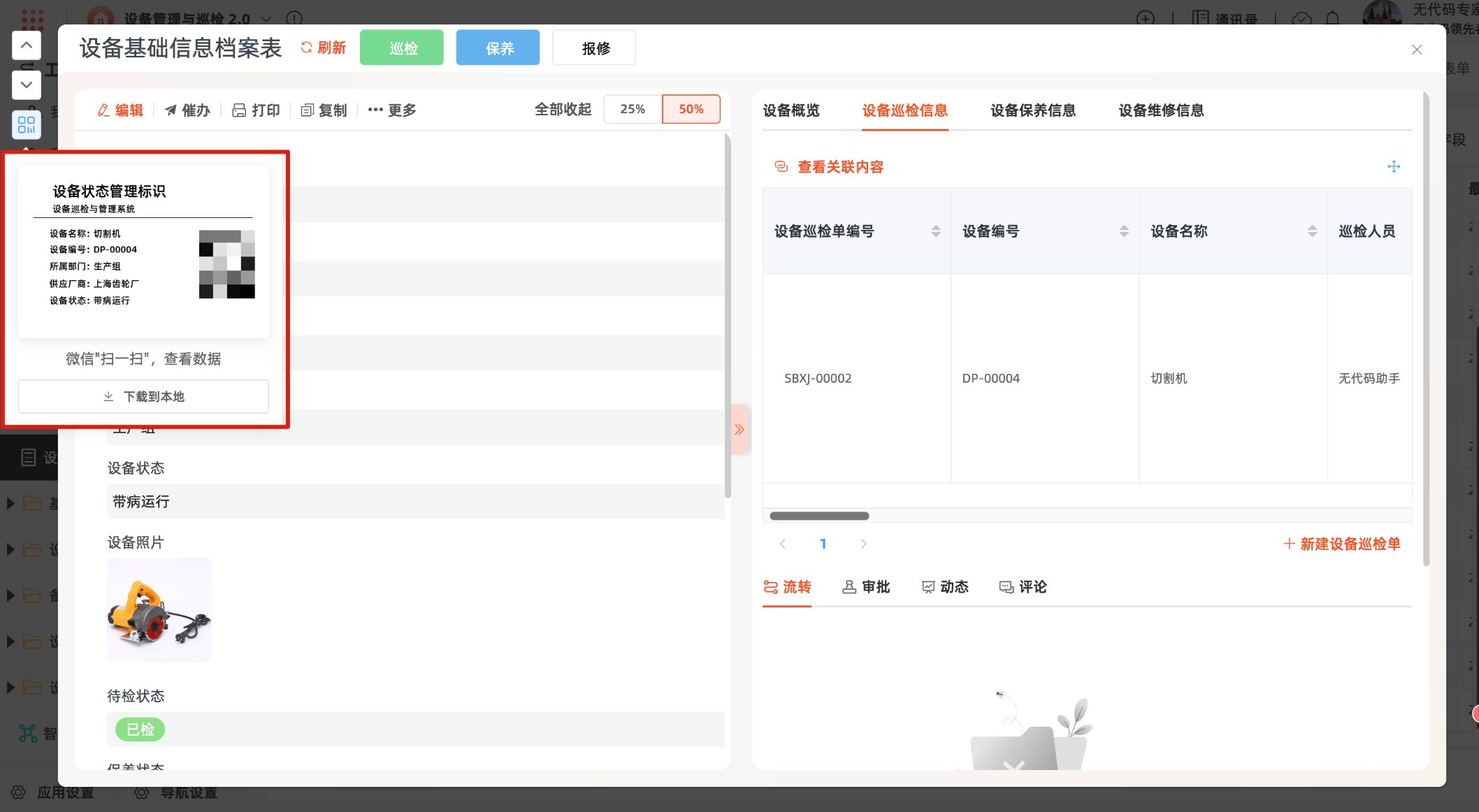Viewport: 1479px width, 812px height.
Task: Click the green 巡检 button
Action: tap(402, 48)
